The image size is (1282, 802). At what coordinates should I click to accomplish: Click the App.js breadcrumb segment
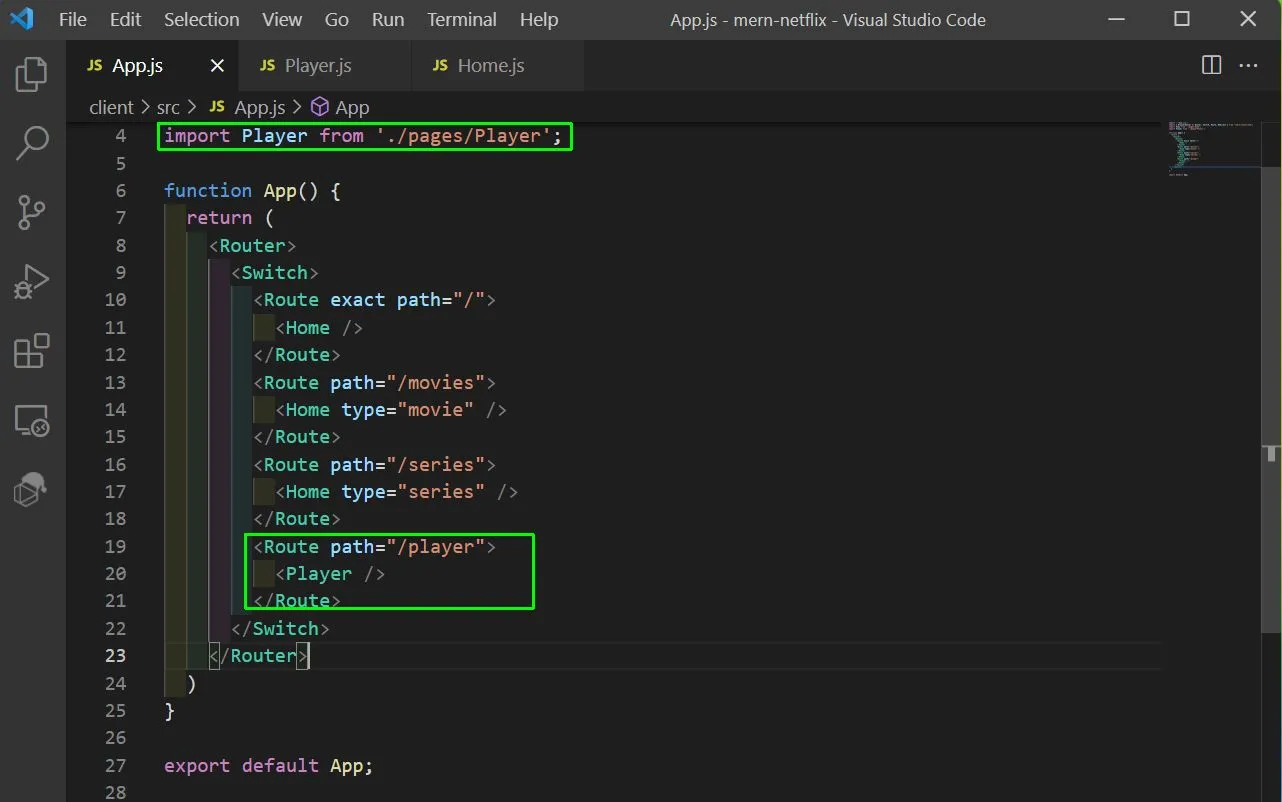[x=248, y=107]
